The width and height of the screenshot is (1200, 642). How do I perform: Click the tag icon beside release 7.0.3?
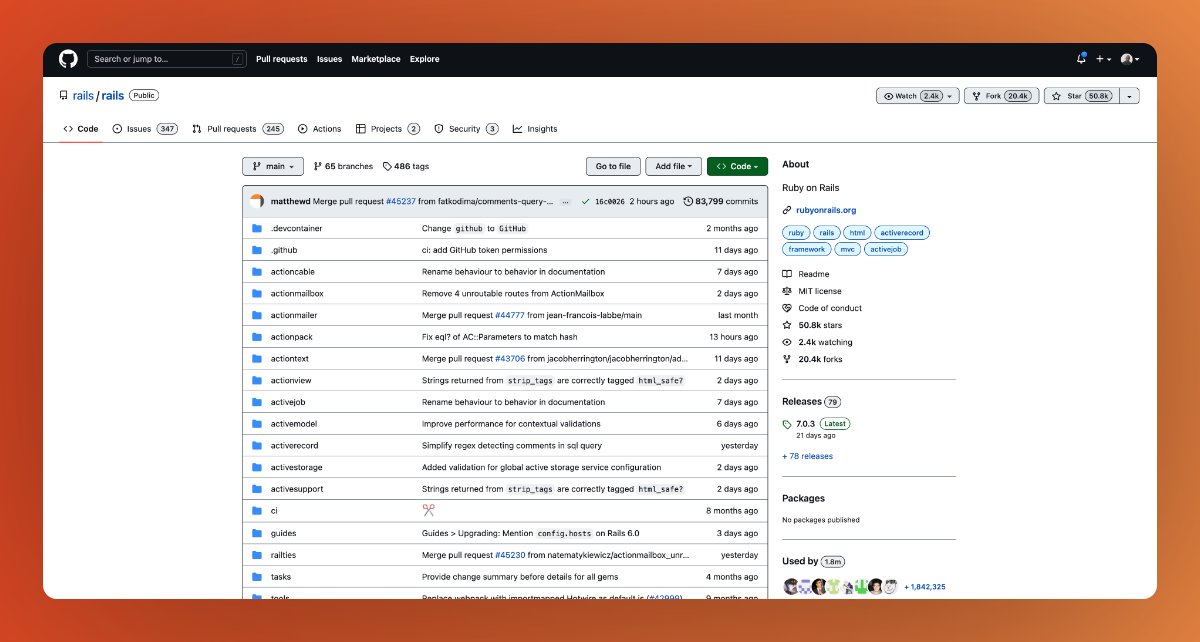787,424
